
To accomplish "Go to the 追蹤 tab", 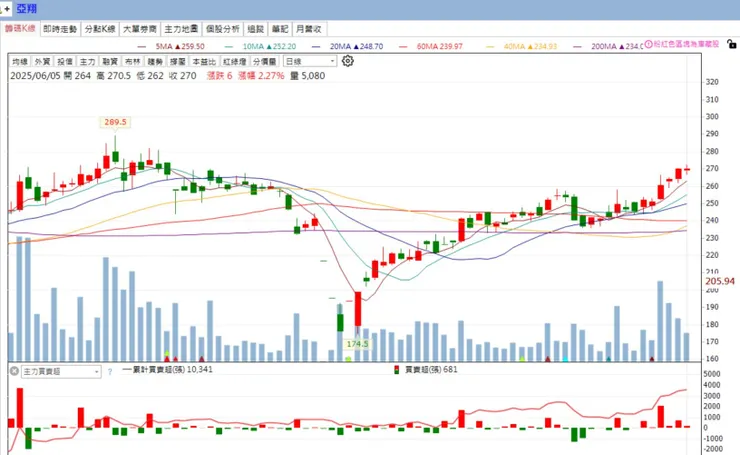I will click(256, 29).
